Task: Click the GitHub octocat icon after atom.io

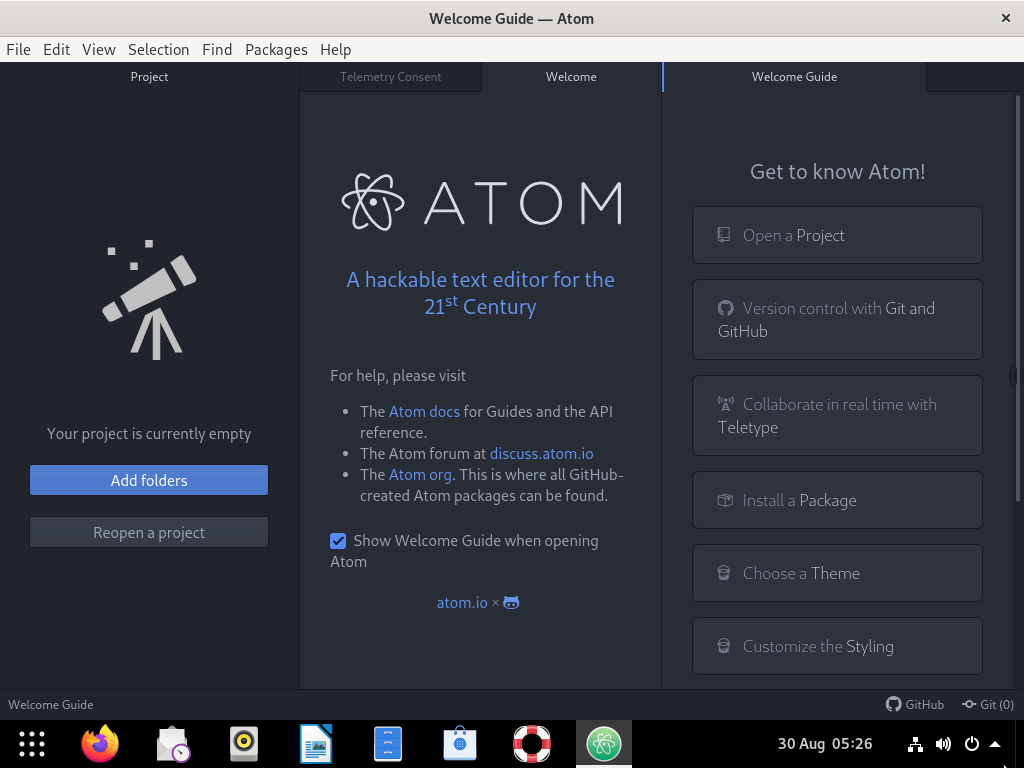Action: [511, 603]
